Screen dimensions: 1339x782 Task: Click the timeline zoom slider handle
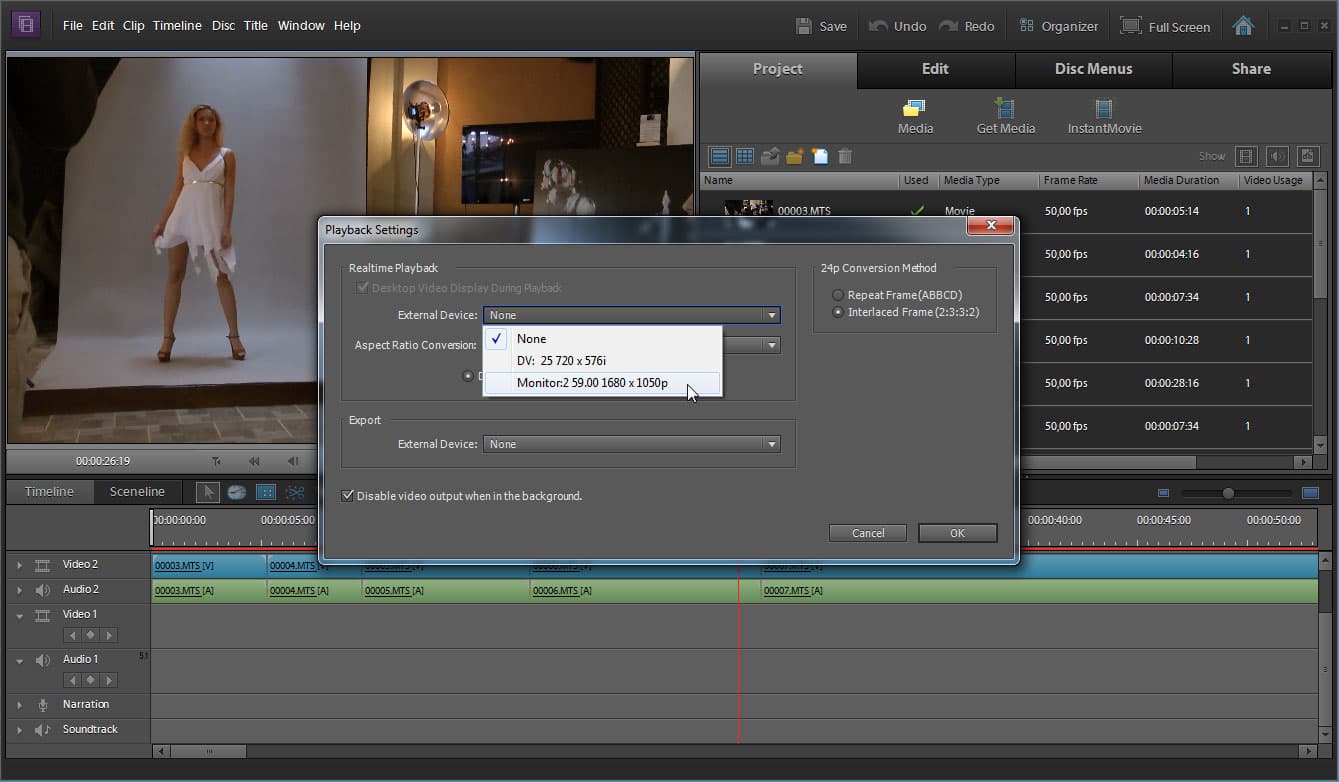(x=1228, y=493)
